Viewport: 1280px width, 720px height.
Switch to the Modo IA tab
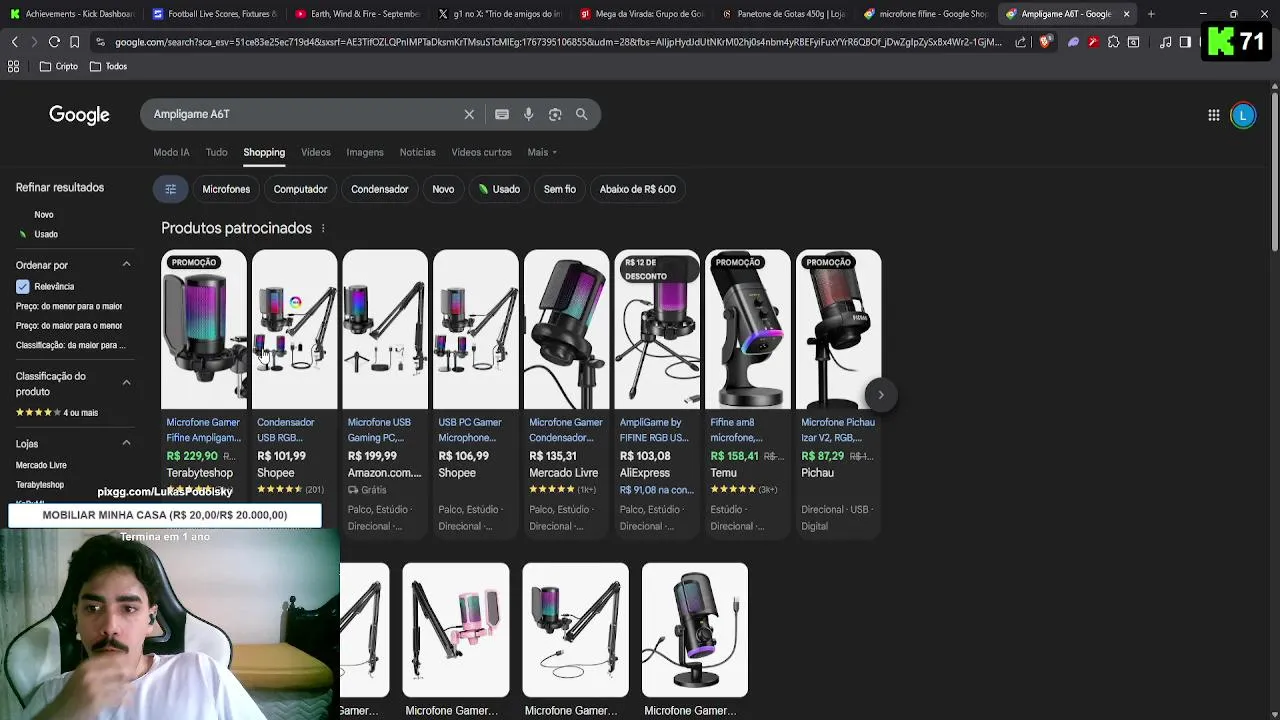pos(171,152)
